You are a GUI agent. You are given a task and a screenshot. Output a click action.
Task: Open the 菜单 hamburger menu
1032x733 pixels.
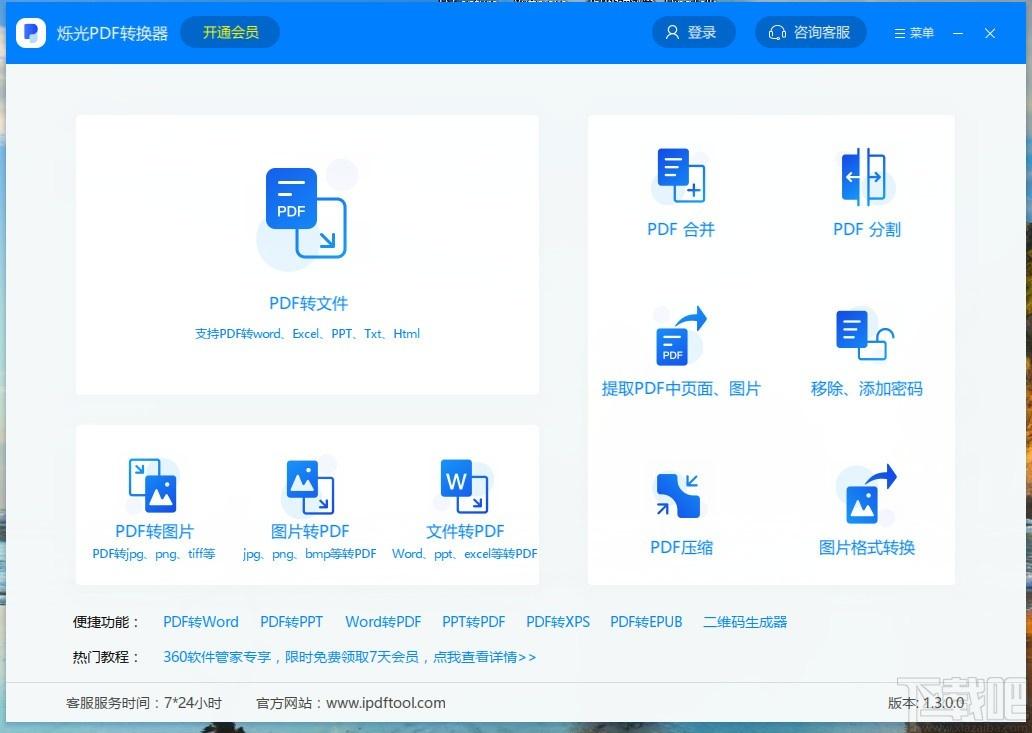click(914, 33)
